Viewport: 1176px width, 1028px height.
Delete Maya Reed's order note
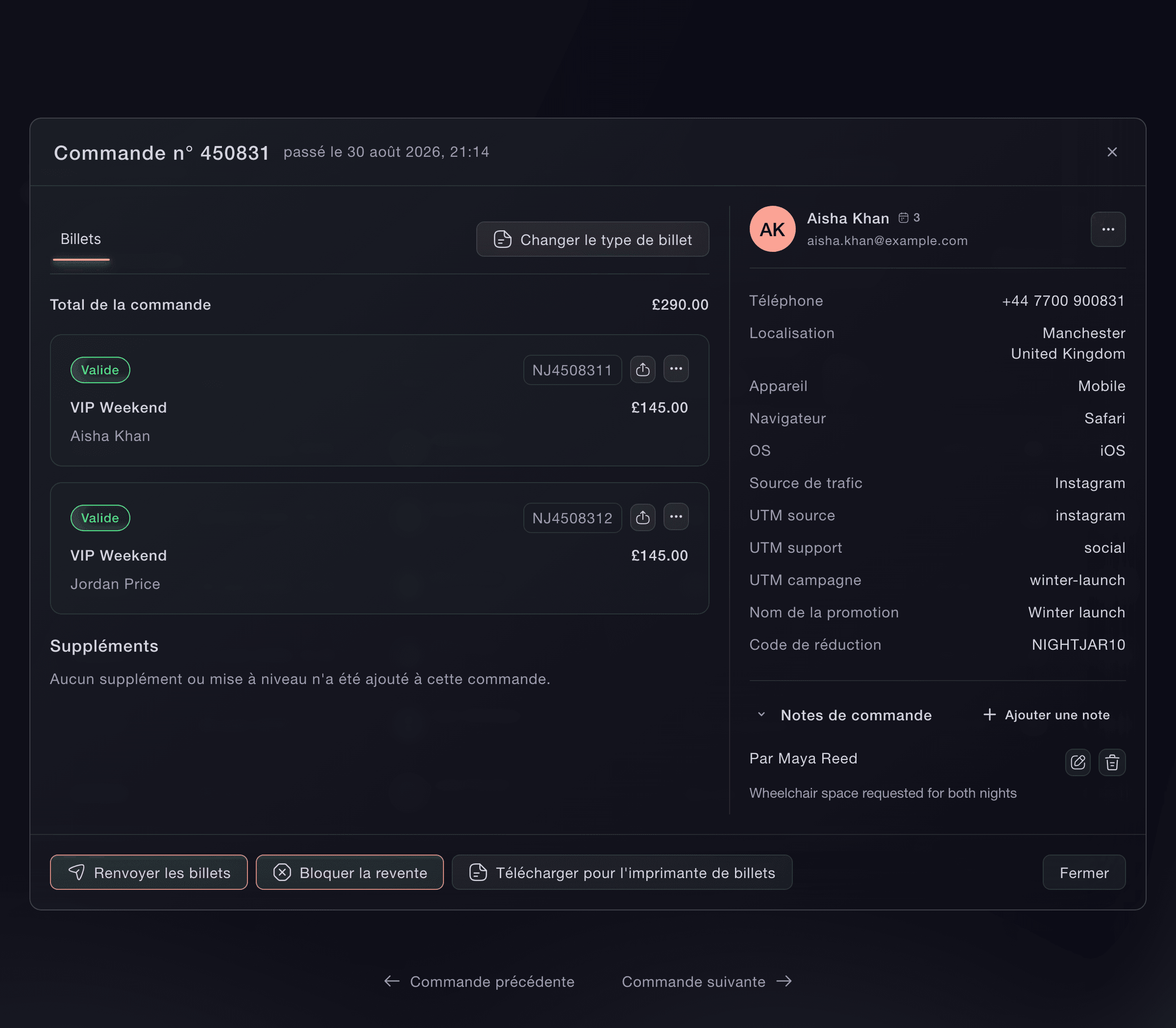[x=1112, y=762]
